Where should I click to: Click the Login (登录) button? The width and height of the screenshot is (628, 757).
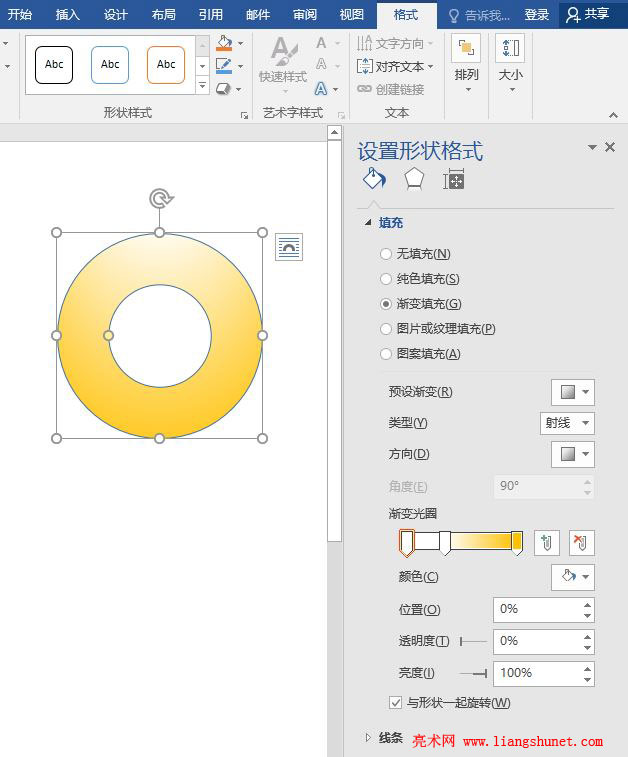536,14
